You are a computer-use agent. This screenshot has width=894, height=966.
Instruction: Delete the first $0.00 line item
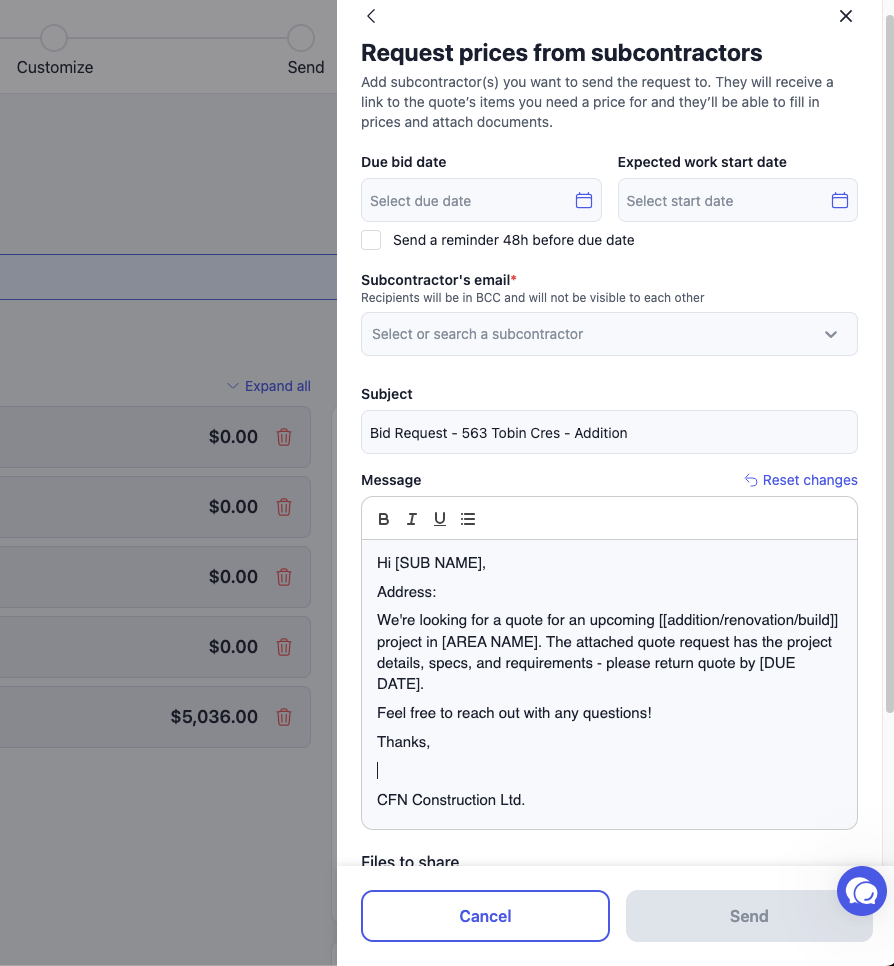[283, 437]
